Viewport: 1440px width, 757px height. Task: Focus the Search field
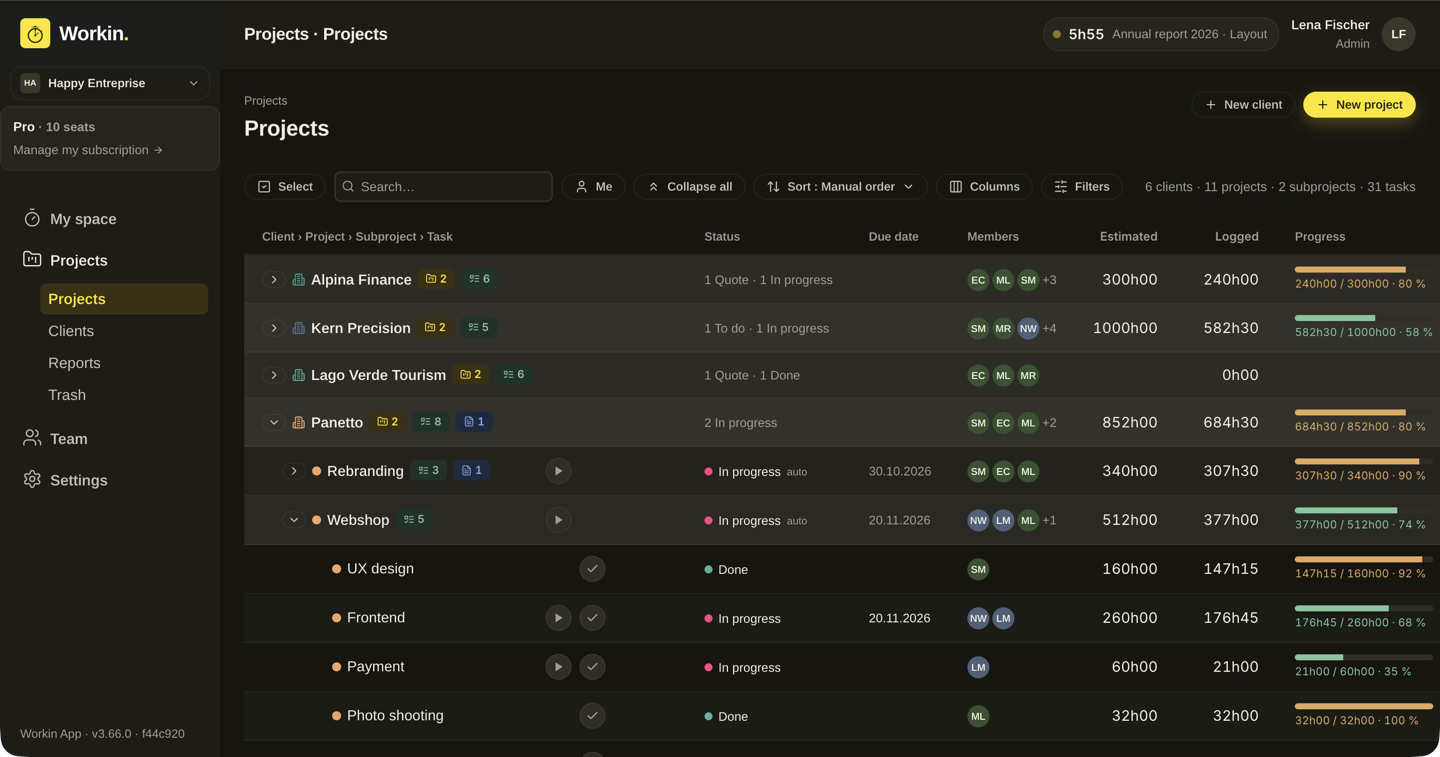[x=443, y=187]
